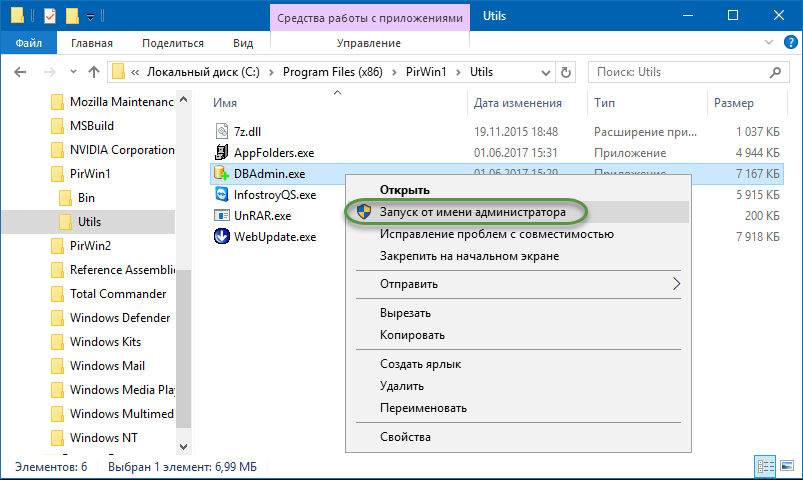Screen dimensions: 803x480
Task: Click the PirWin1 folder icon in tree
Action: click(x=57, y=174)
